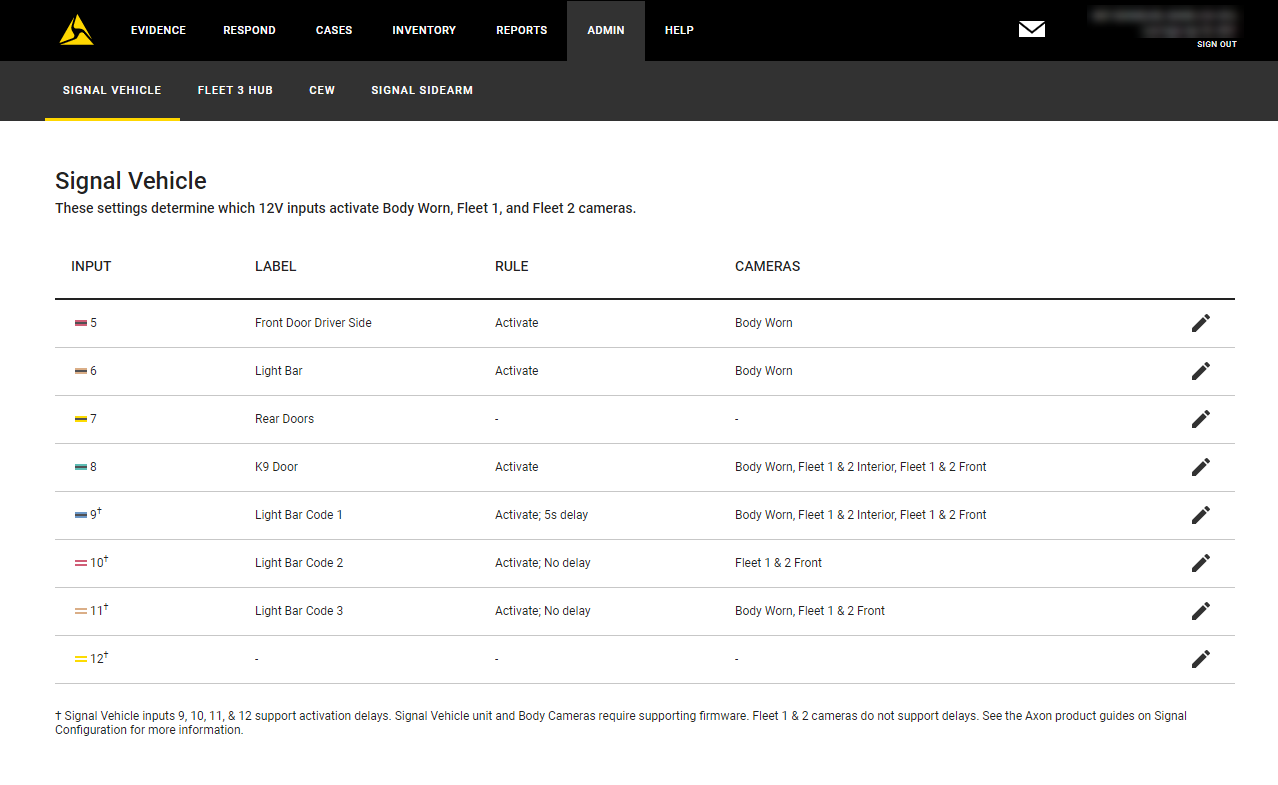
Task: Click the 'Light Bar Code 1' label
Action: [299, 515]
